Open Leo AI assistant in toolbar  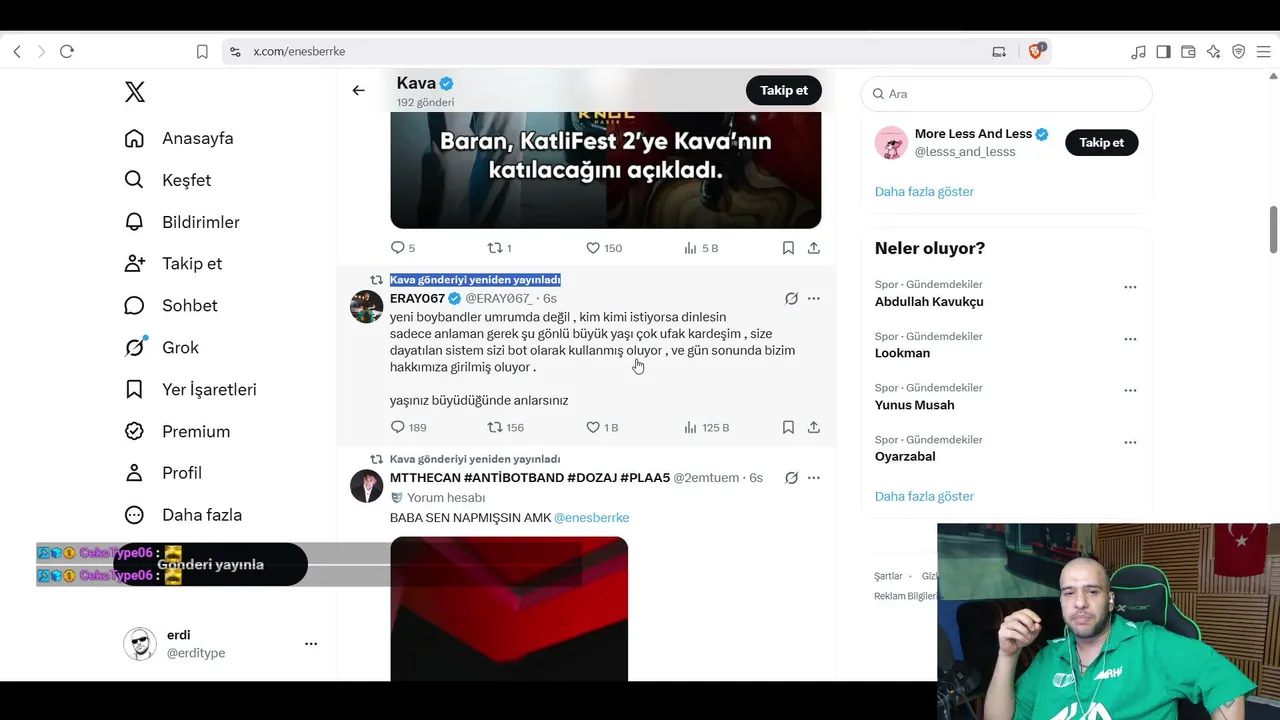tap(1213, 51)
